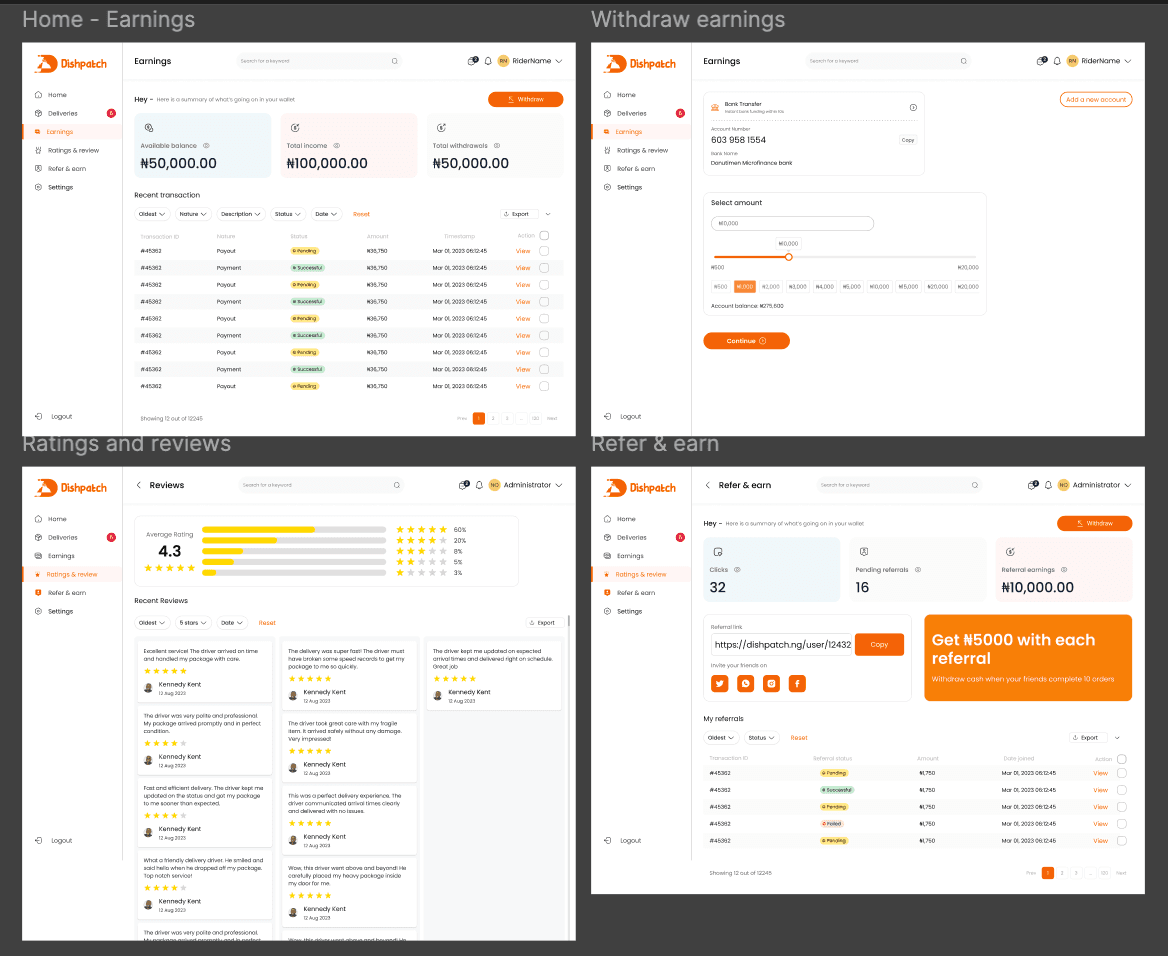Click Logout icon in Home - Earnings sidebar
The image size is (1168, 956).
tap(38, 417)
